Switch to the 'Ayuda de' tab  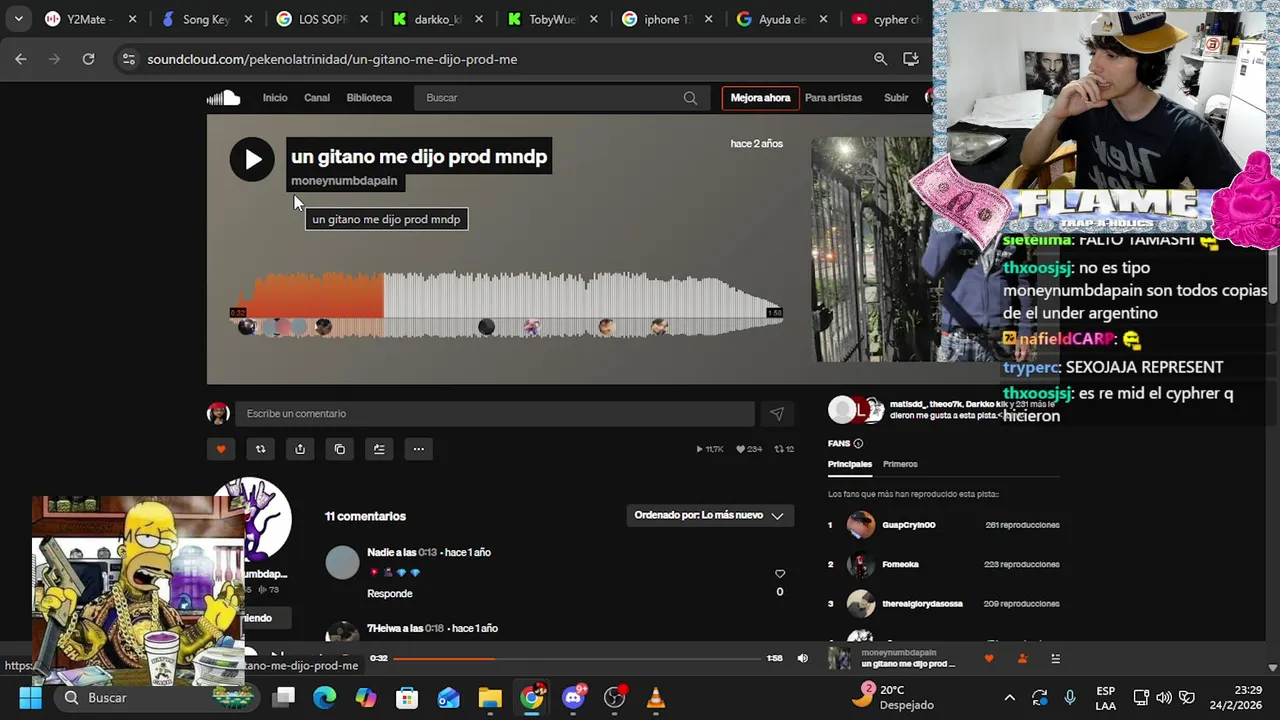[x=780, y=19]
